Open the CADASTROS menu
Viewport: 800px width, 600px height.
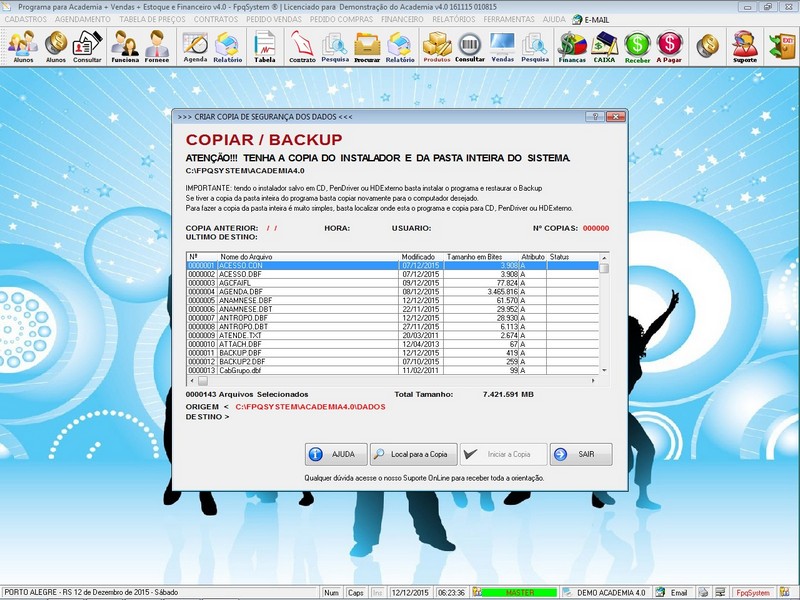(x=26, y=19)
